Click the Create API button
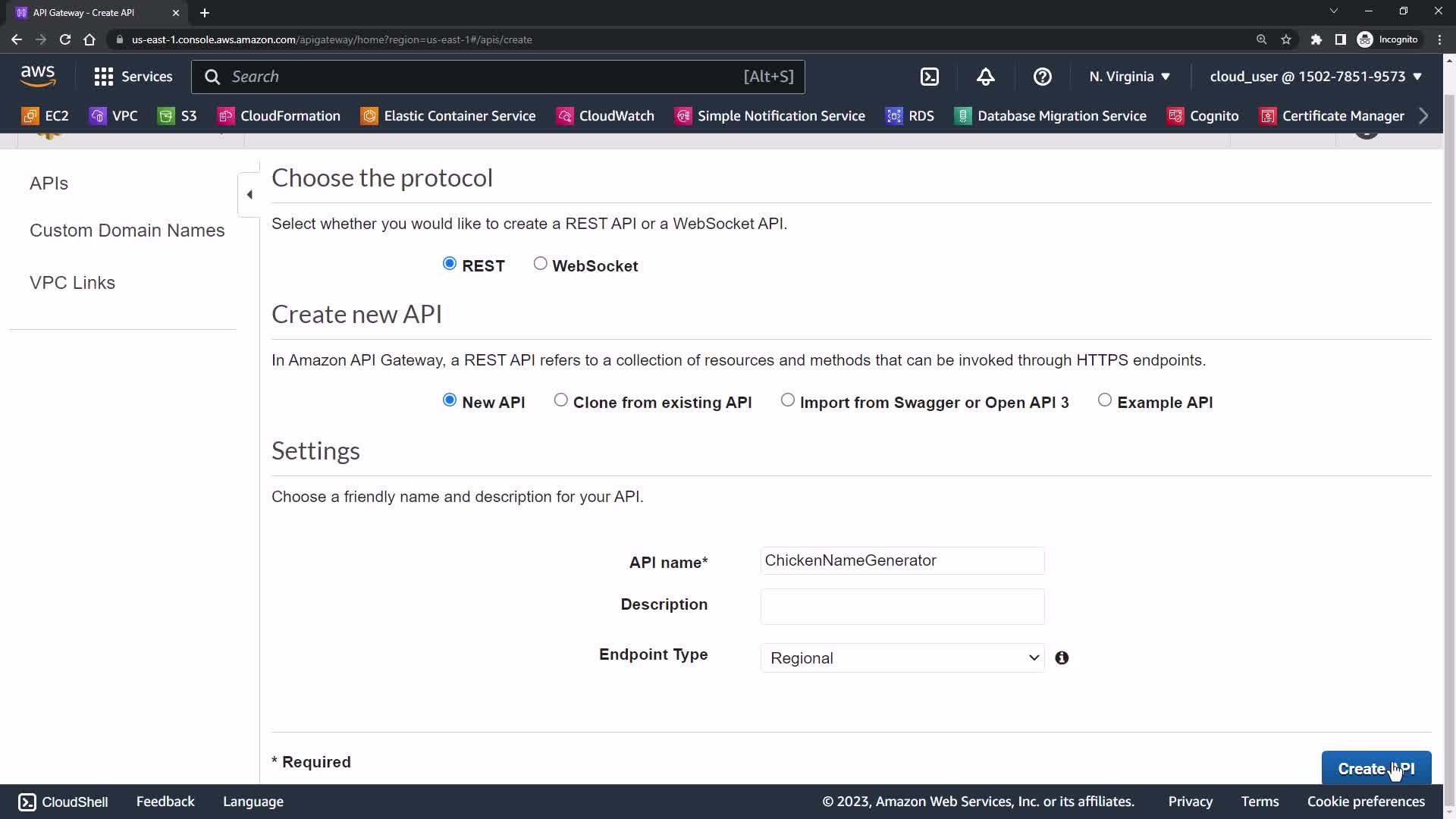The width and height of the screenshot is (1456, 819). 1376,769
